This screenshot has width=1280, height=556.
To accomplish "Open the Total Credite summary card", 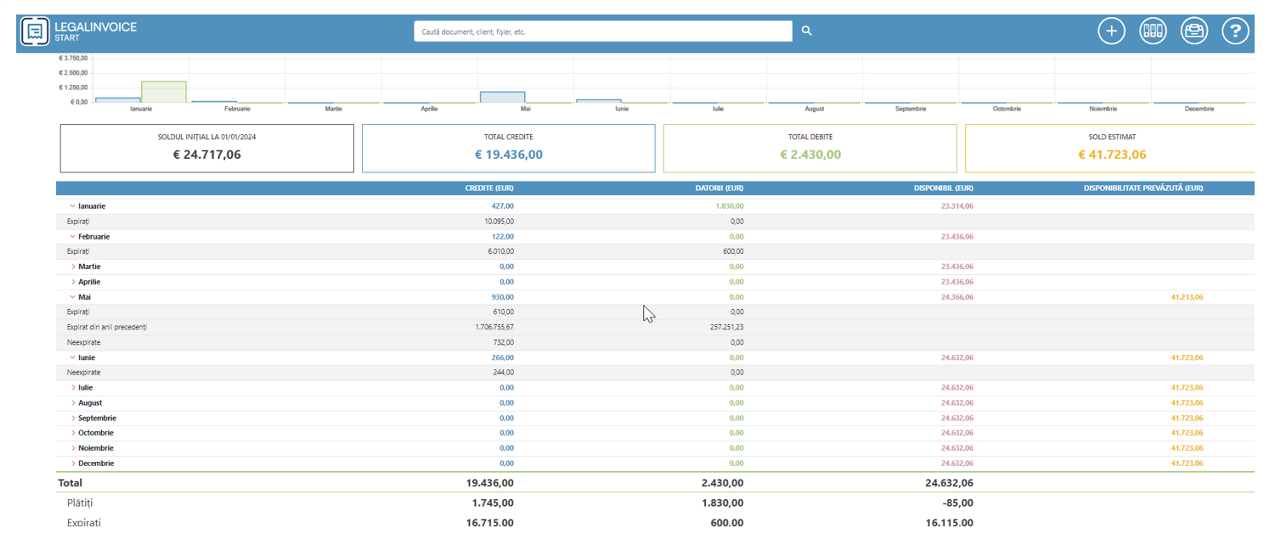I will click(508, 148).
